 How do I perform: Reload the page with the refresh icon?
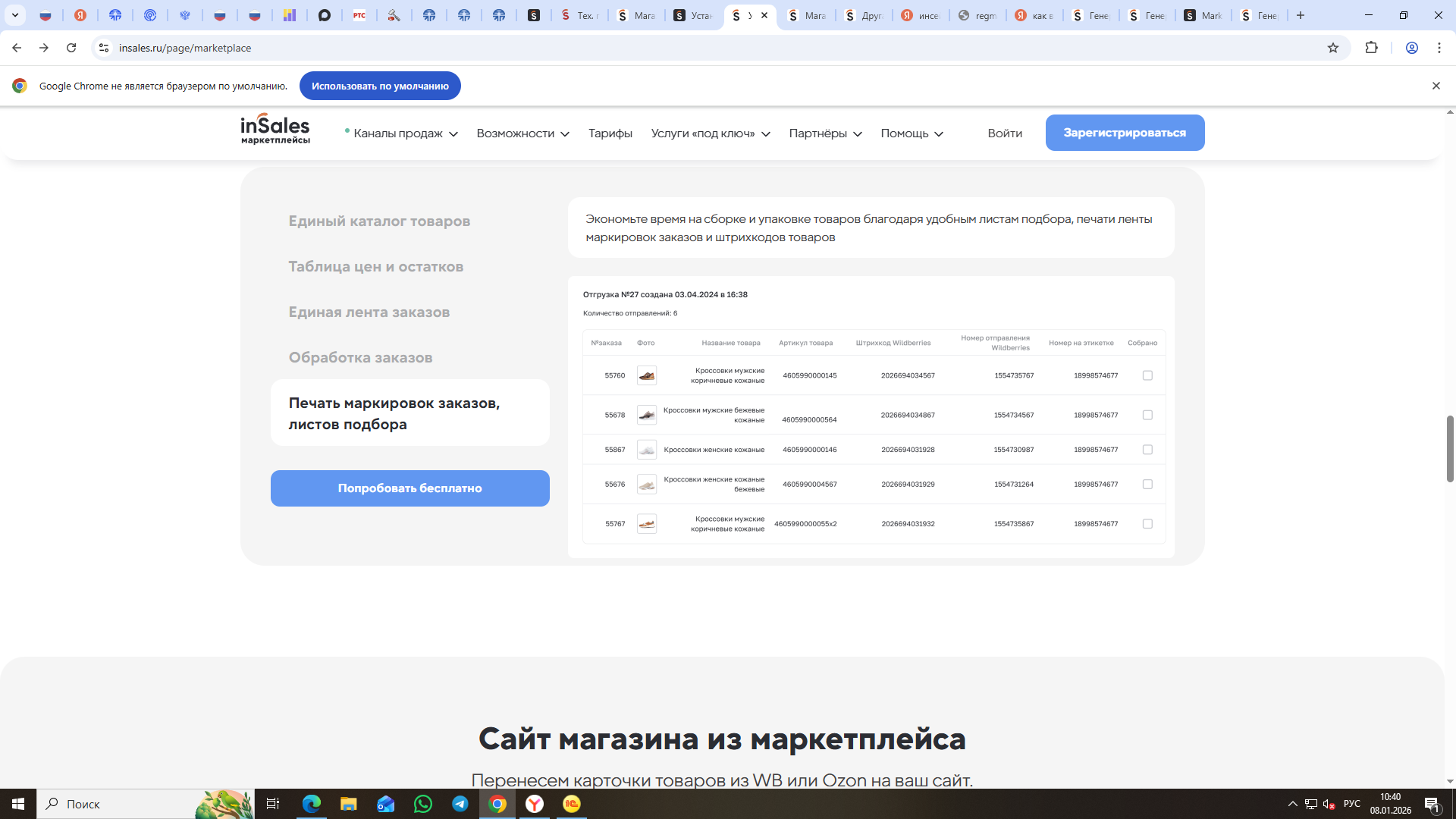(71, 48)
